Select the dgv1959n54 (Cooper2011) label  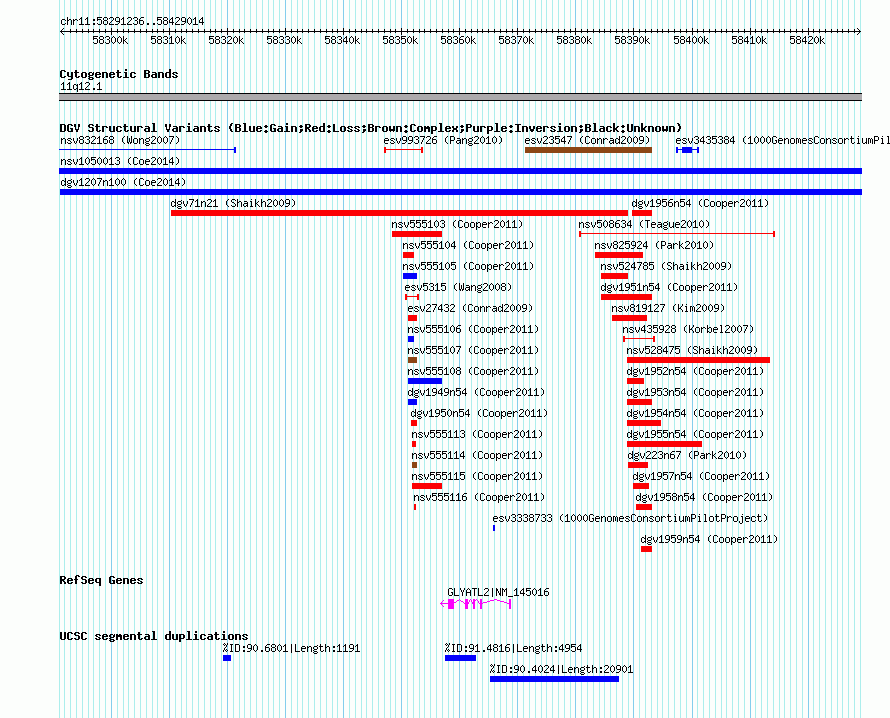[x=710, y=539]
